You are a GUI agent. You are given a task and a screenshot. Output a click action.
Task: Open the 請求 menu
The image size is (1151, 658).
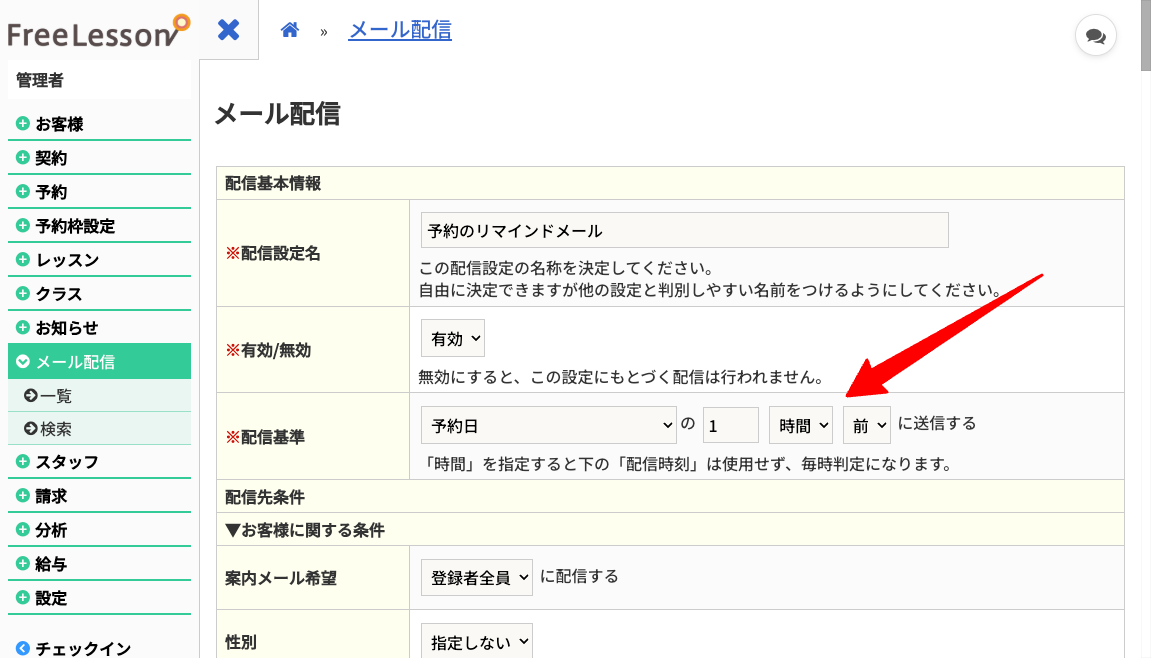tap(99, 496)
